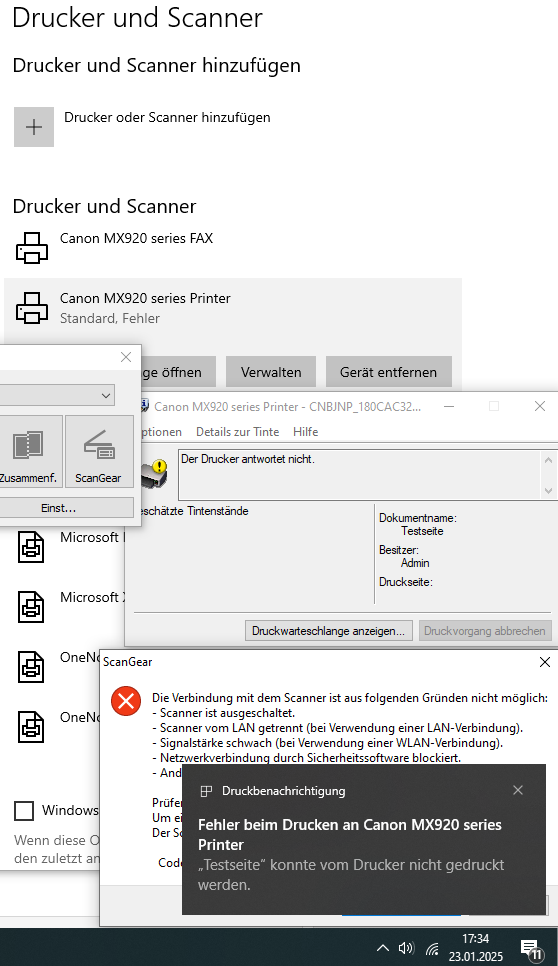The width and height of the screenshot is (558, 966).
Task: Click 'Netzwerkverbindung durch Sicherheitssoftware blockiert' line
Action: [307, 757]
